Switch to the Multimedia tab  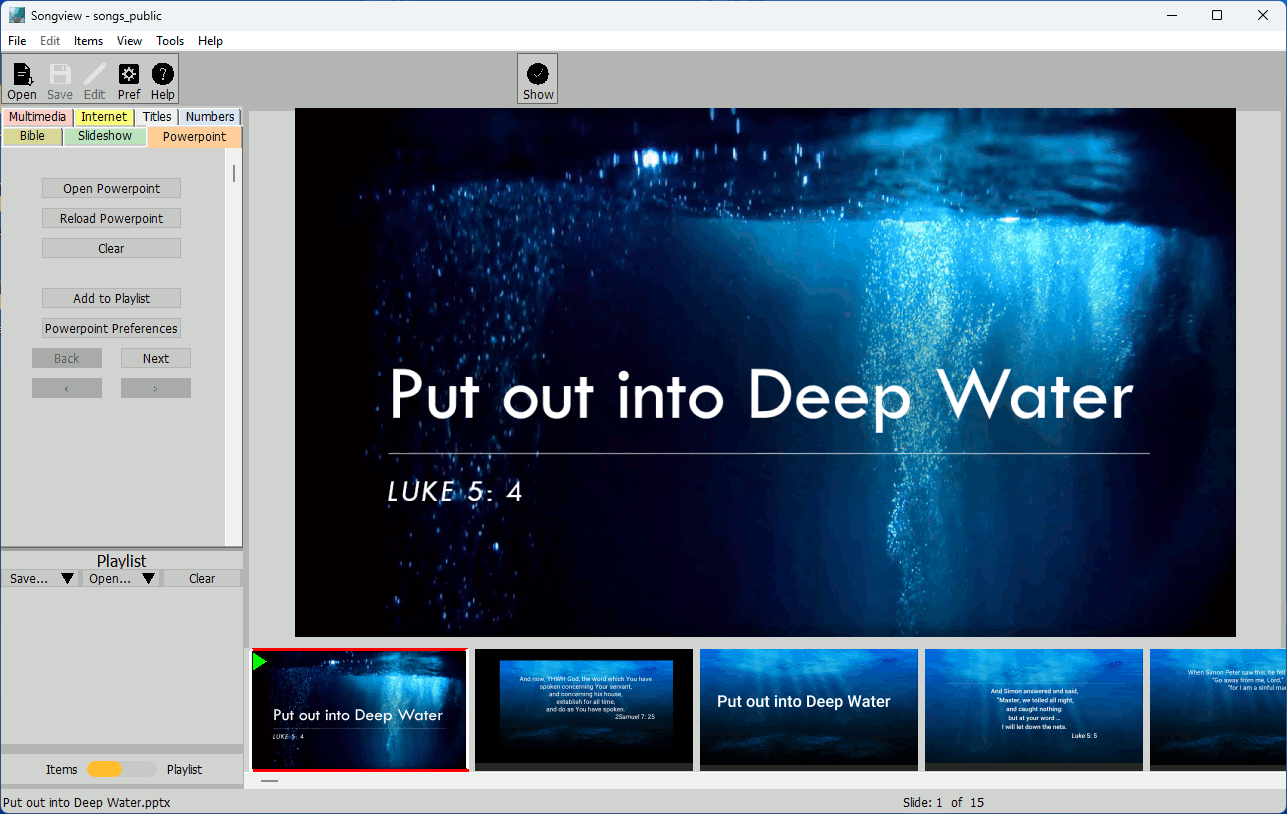pyautogui.click(x=37, y=117)
